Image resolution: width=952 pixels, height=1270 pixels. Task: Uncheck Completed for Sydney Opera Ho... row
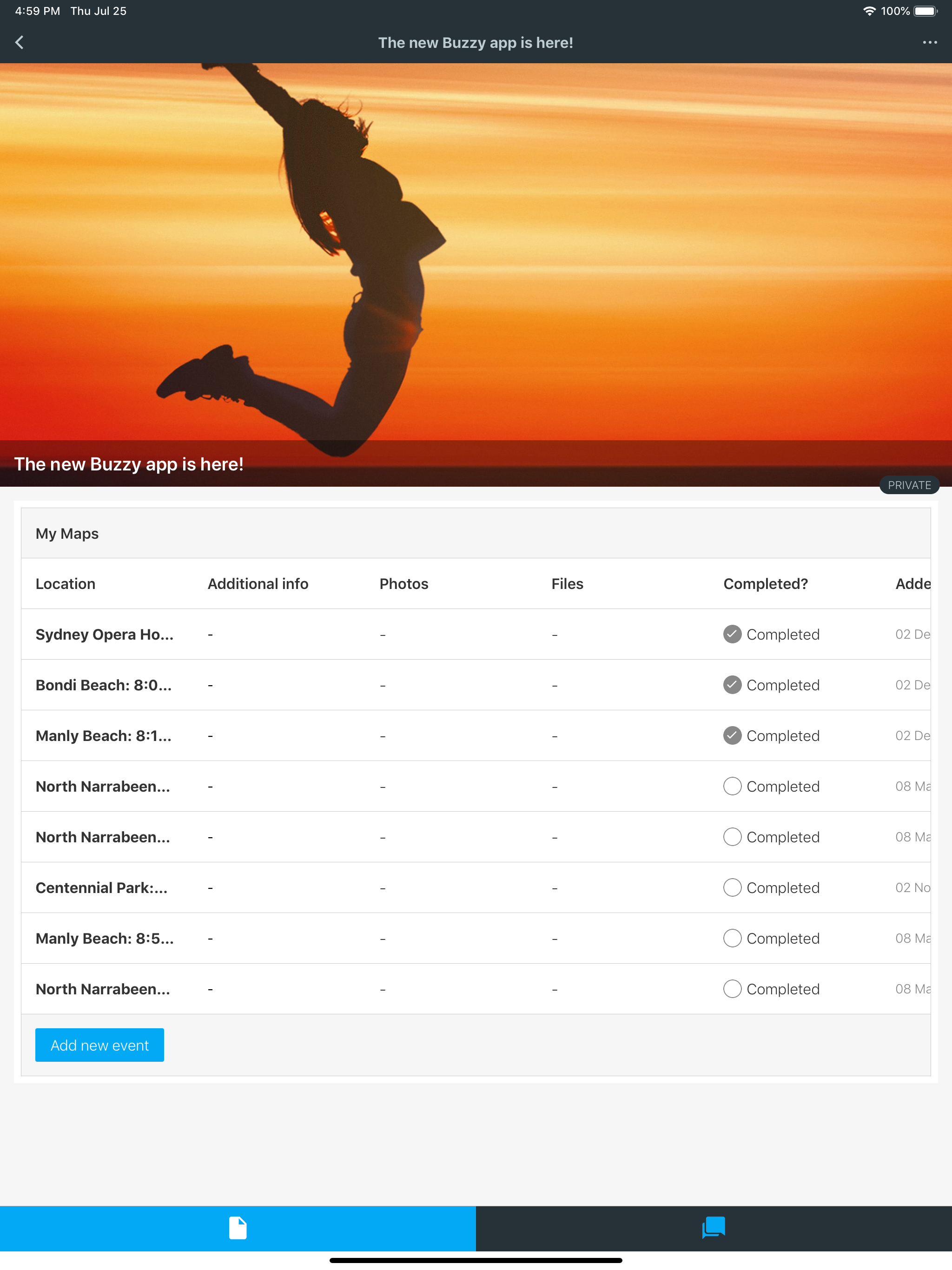click(732, 634)
